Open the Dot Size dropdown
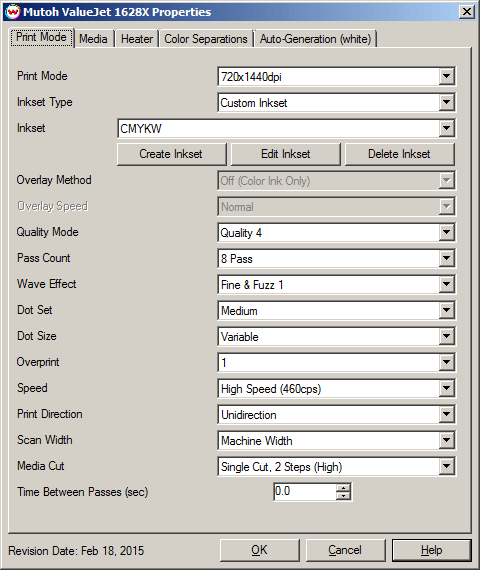480x570 pixels. point(336,337)
